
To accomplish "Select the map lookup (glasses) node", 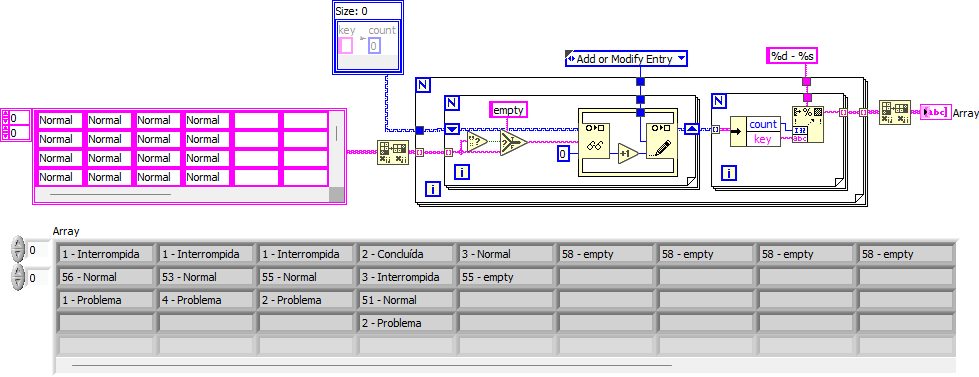I will (594, 142).
